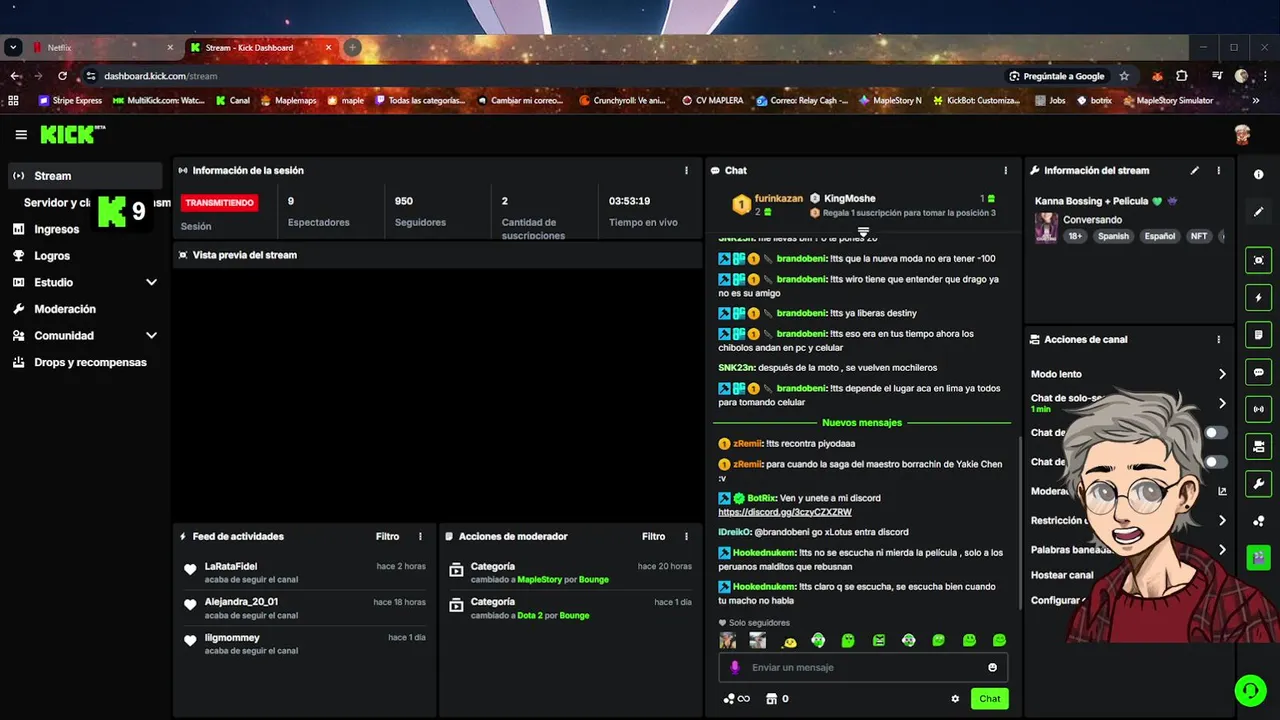Expand Modo lento options
The width and height of the screenshot is (1280, 720).
point(1221,374)
